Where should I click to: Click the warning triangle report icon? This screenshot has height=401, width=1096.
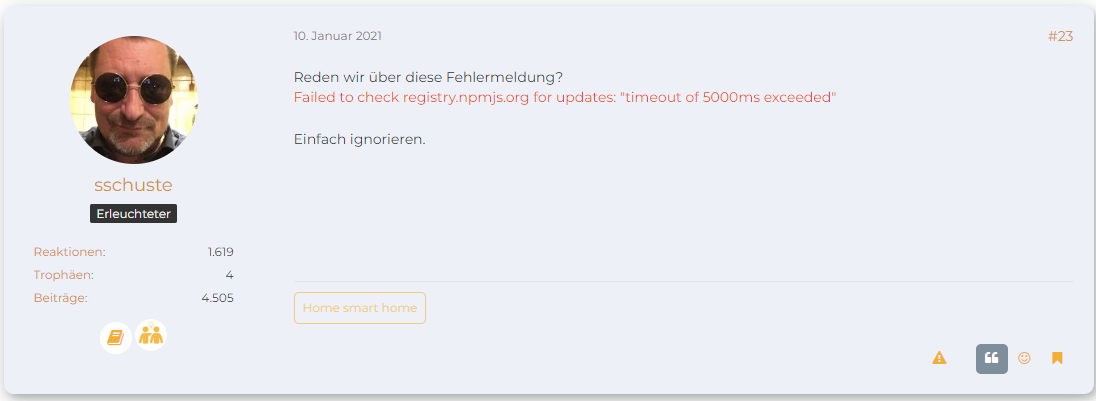[939, 358]
